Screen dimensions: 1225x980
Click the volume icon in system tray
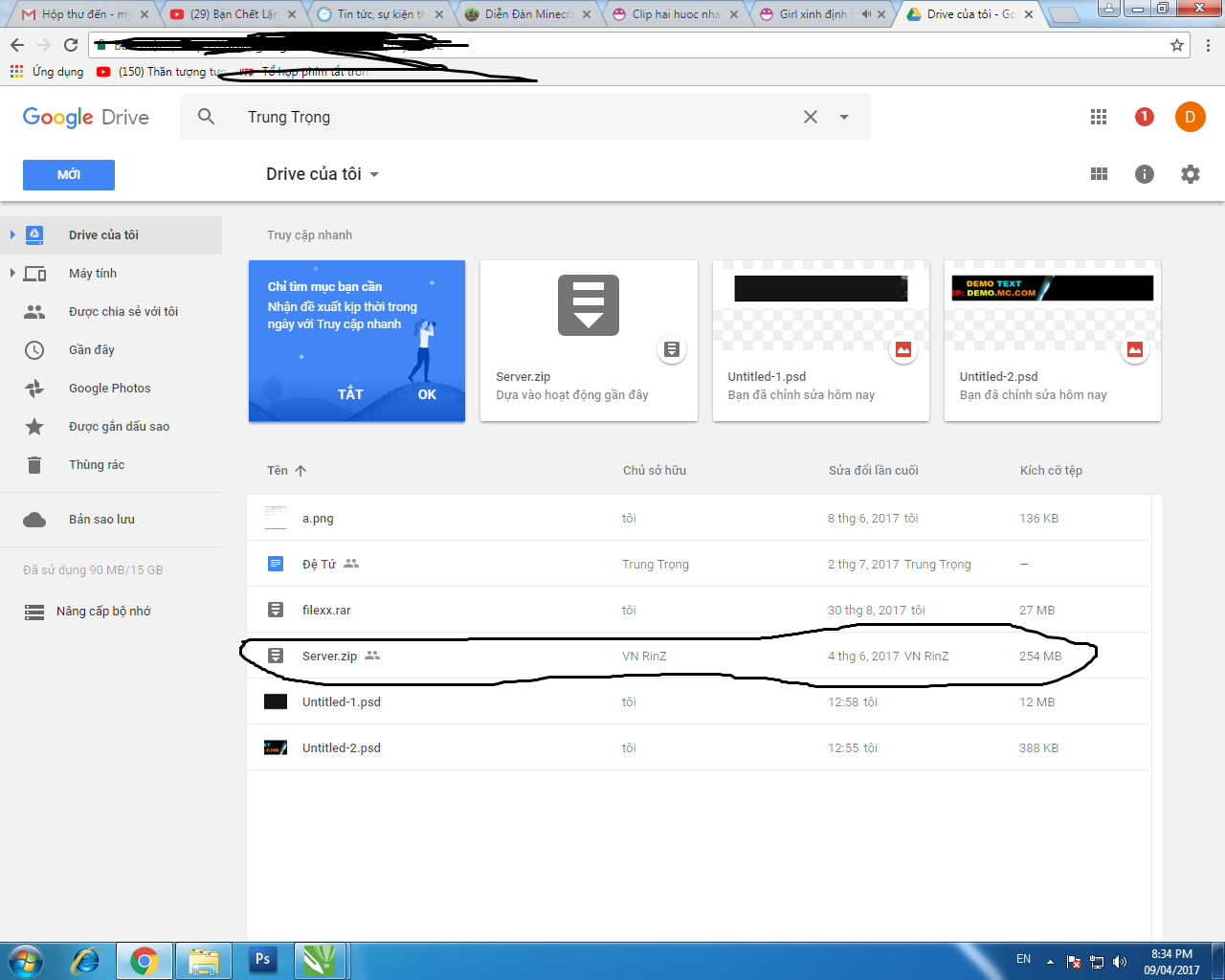(1120, 961)
